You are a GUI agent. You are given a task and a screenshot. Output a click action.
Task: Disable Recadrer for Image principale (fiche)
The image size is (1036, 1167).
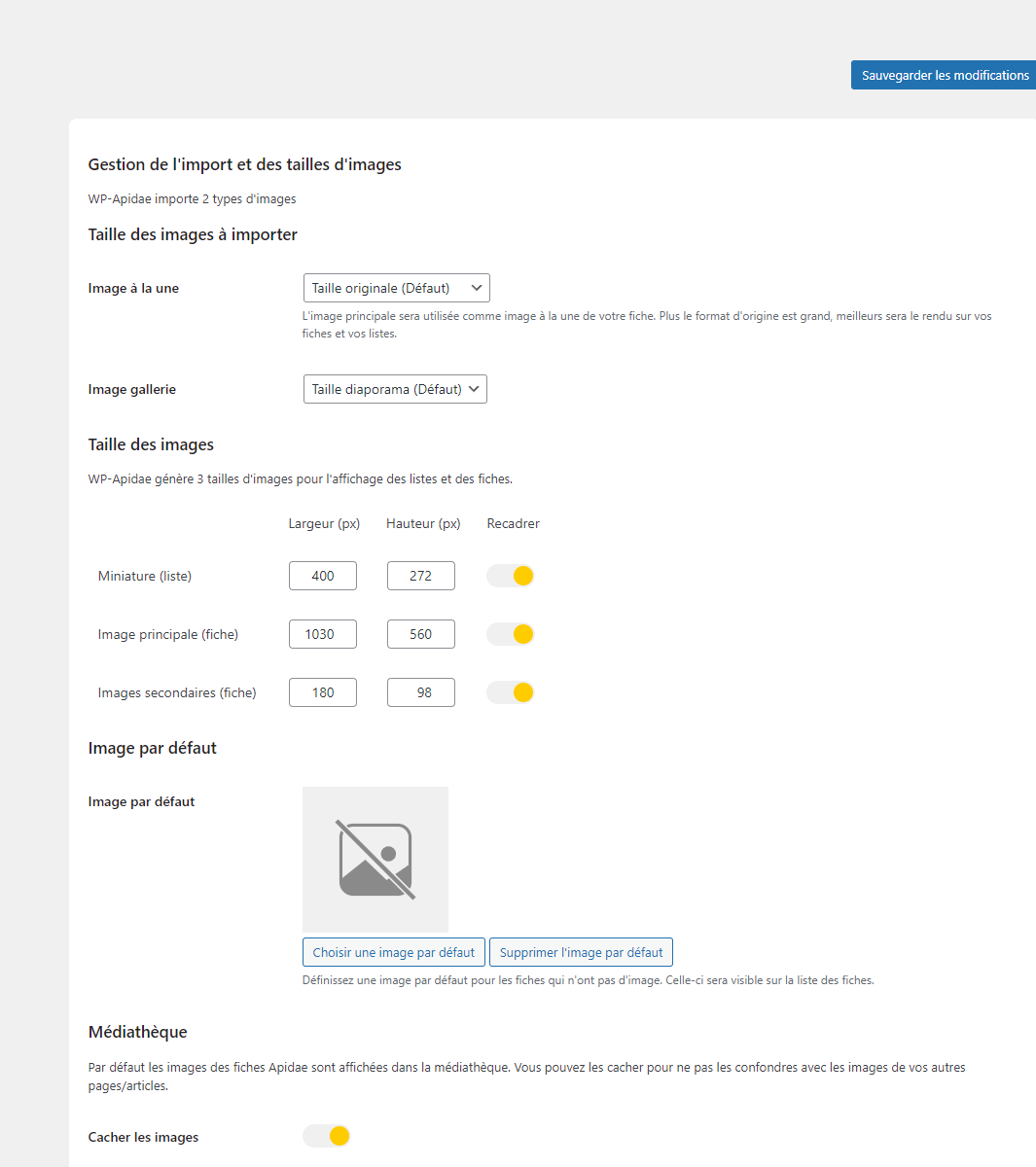[x=511, y=634]
